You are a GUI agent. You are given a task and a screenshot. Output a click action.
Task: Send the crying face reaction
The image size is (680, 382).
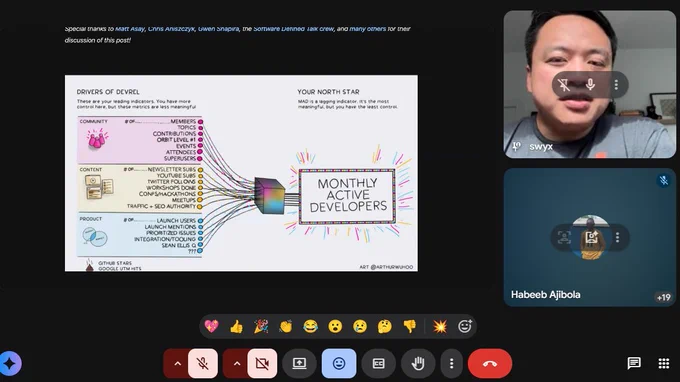point(360,326)
